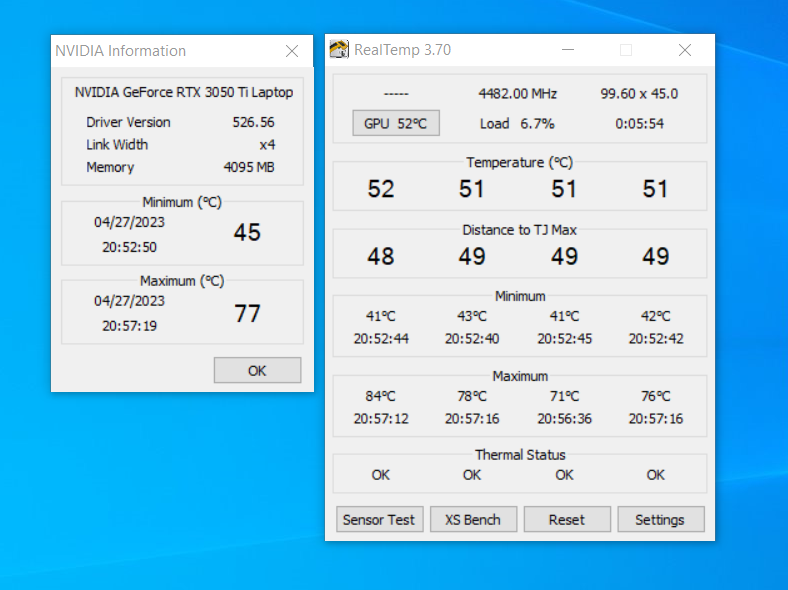Open RealTemp Settings
This screenshot has height=590, width=788.
[x=660, y=519]
